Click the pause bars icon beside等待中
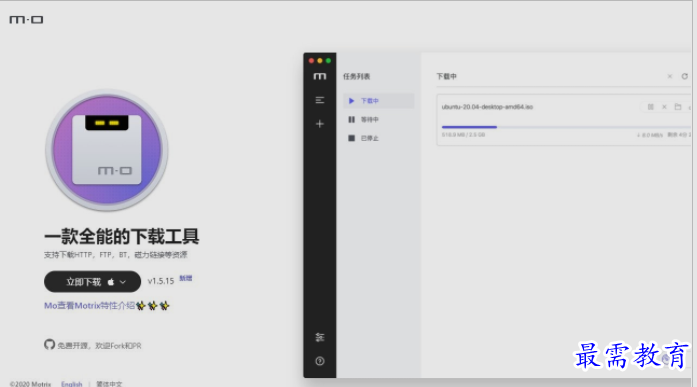Image resolution: width=697 pixels, height=387 pixels. 351,120
